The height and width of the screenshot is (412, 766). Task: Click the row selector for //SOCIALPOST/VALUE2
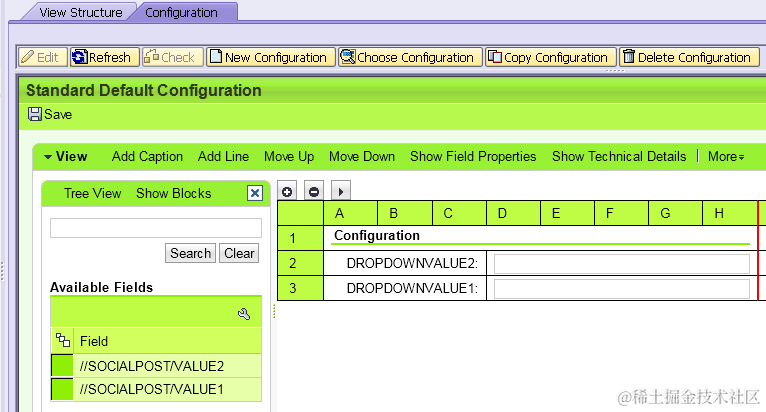[62, 366]
